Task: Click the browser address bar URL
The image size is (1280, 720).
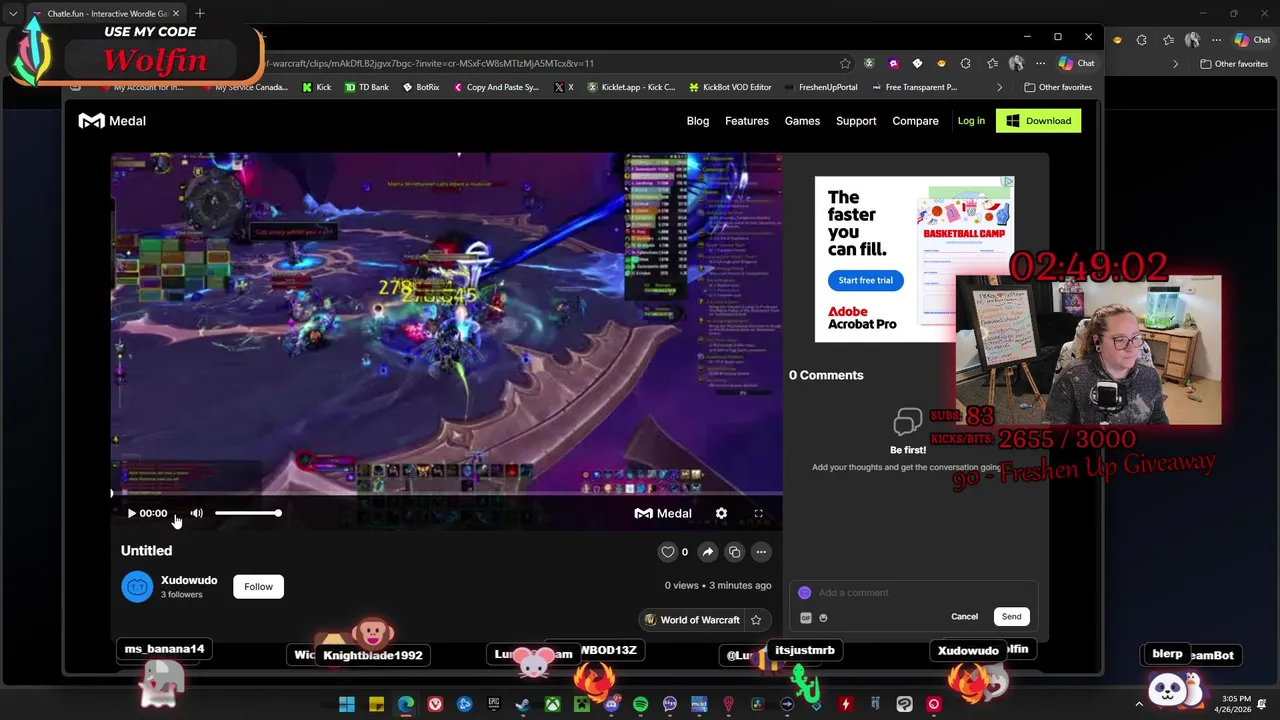Action: tap(430, 63)
